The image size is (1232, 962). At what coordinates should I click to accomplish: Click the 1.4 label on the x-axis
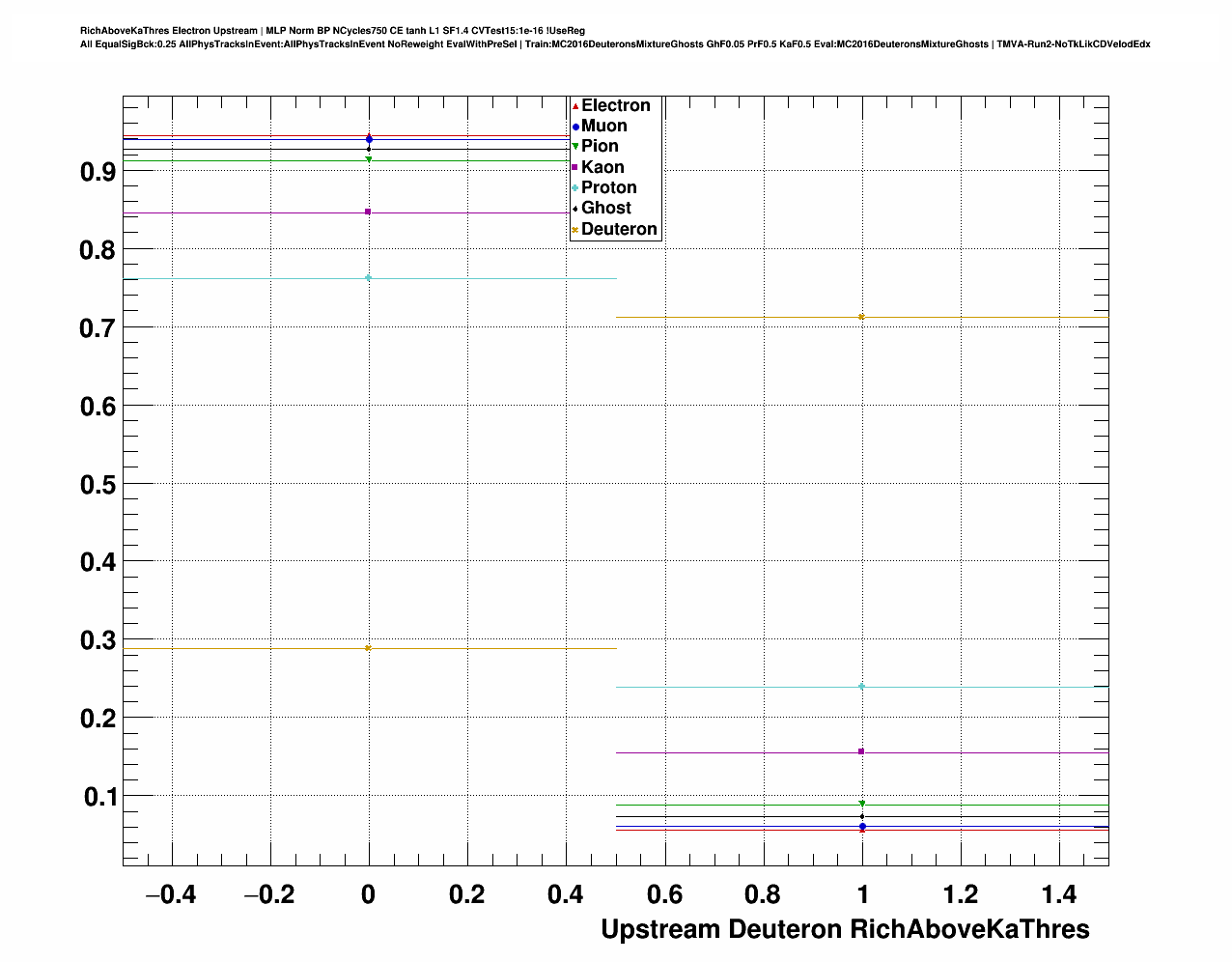click(1059, 895)
